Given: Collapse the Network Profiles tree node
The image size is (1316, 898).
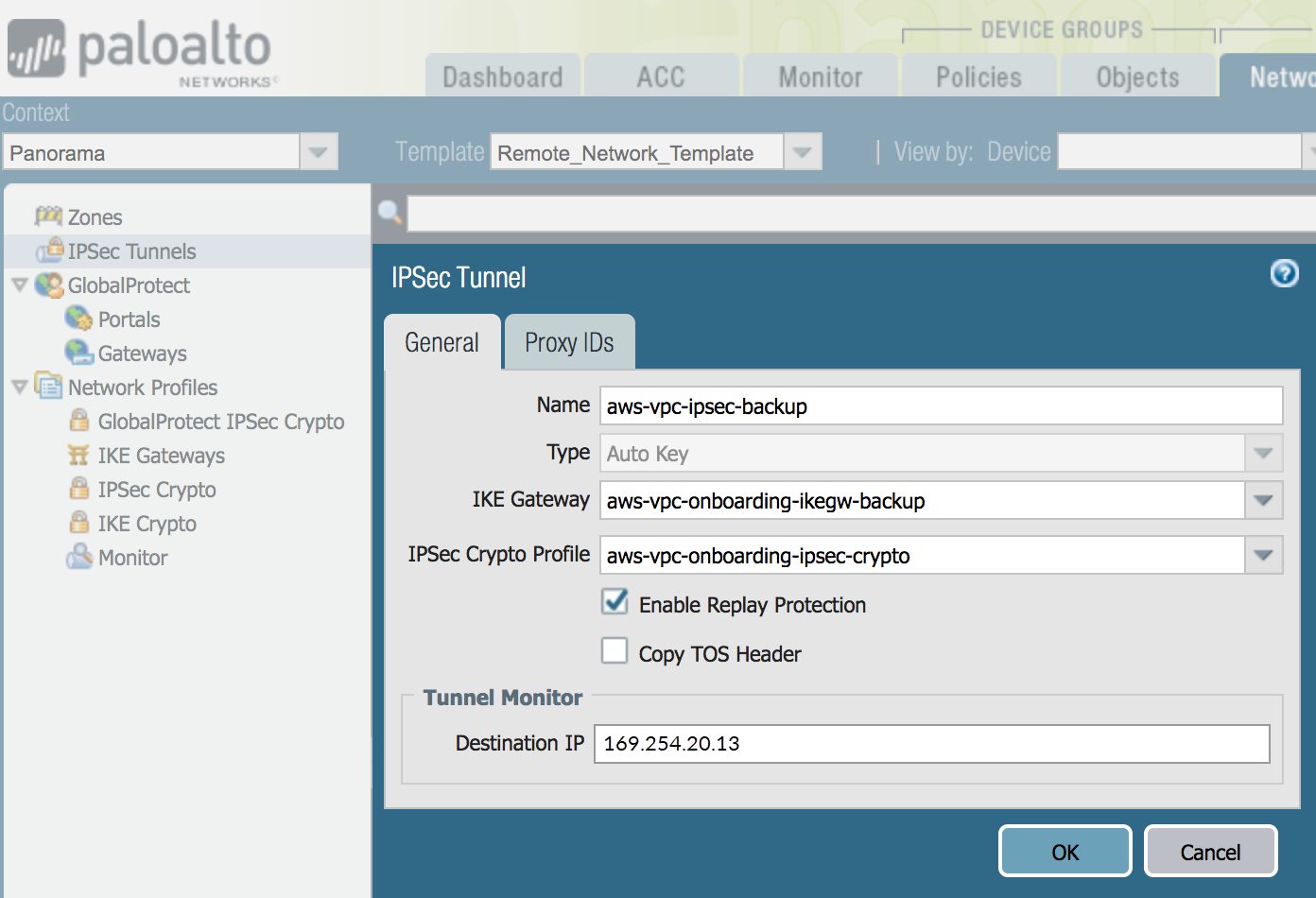Looking at the screenshot, I should (19, 387).
